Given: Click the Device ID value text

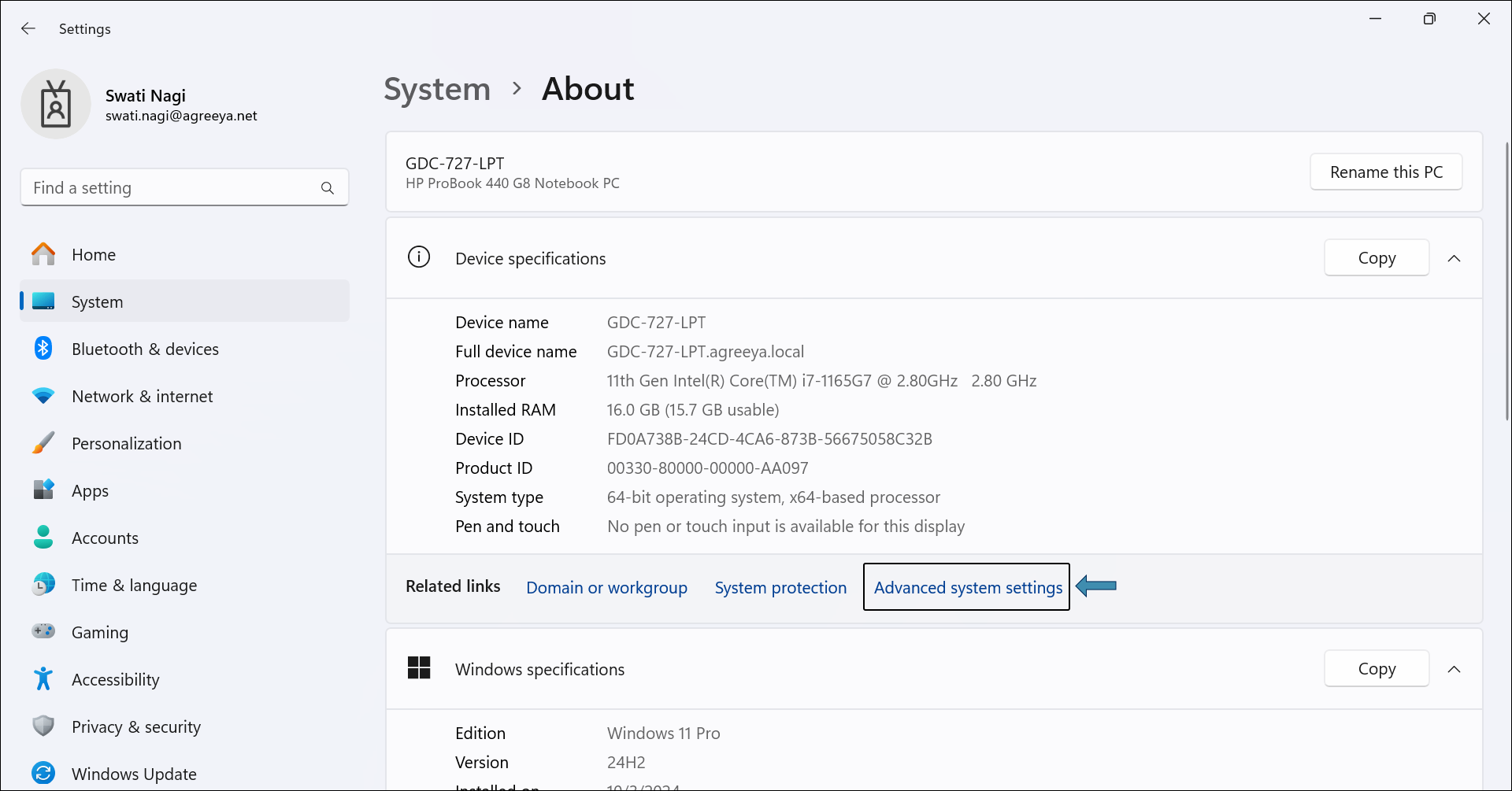Looking at the screenshot, I should (769, 438).
